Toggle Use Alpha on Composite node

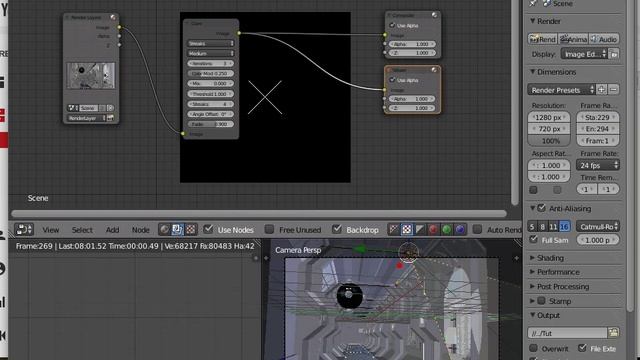pyautogui.click(x=392, y=25)
